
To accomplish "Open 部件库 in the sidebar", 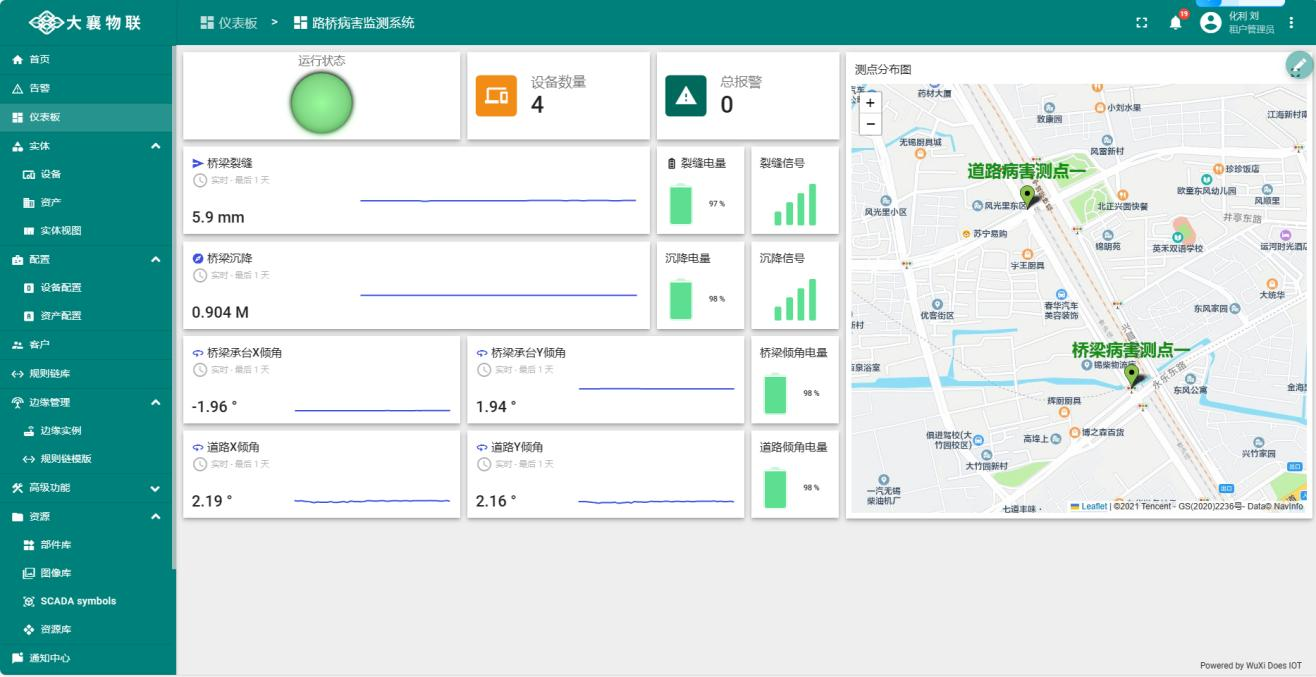I will 86,545.
